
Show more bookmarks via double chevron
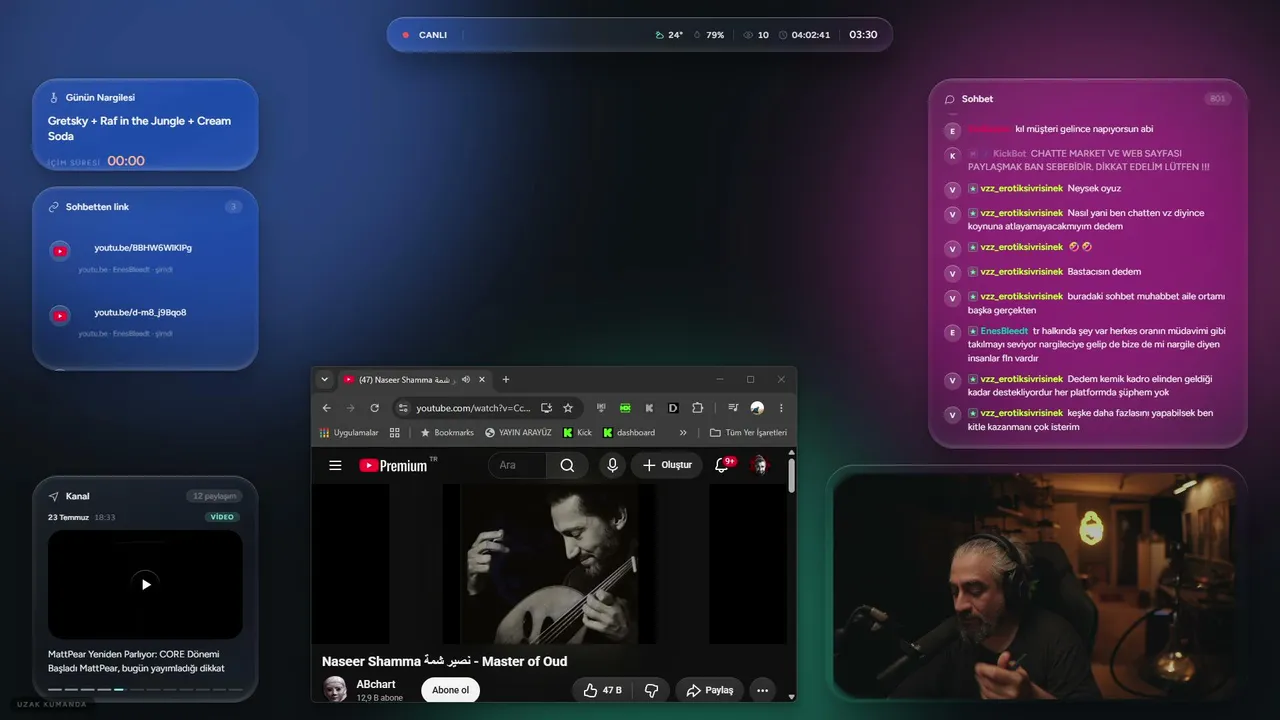pyautogui.click(x=683, y=433)
